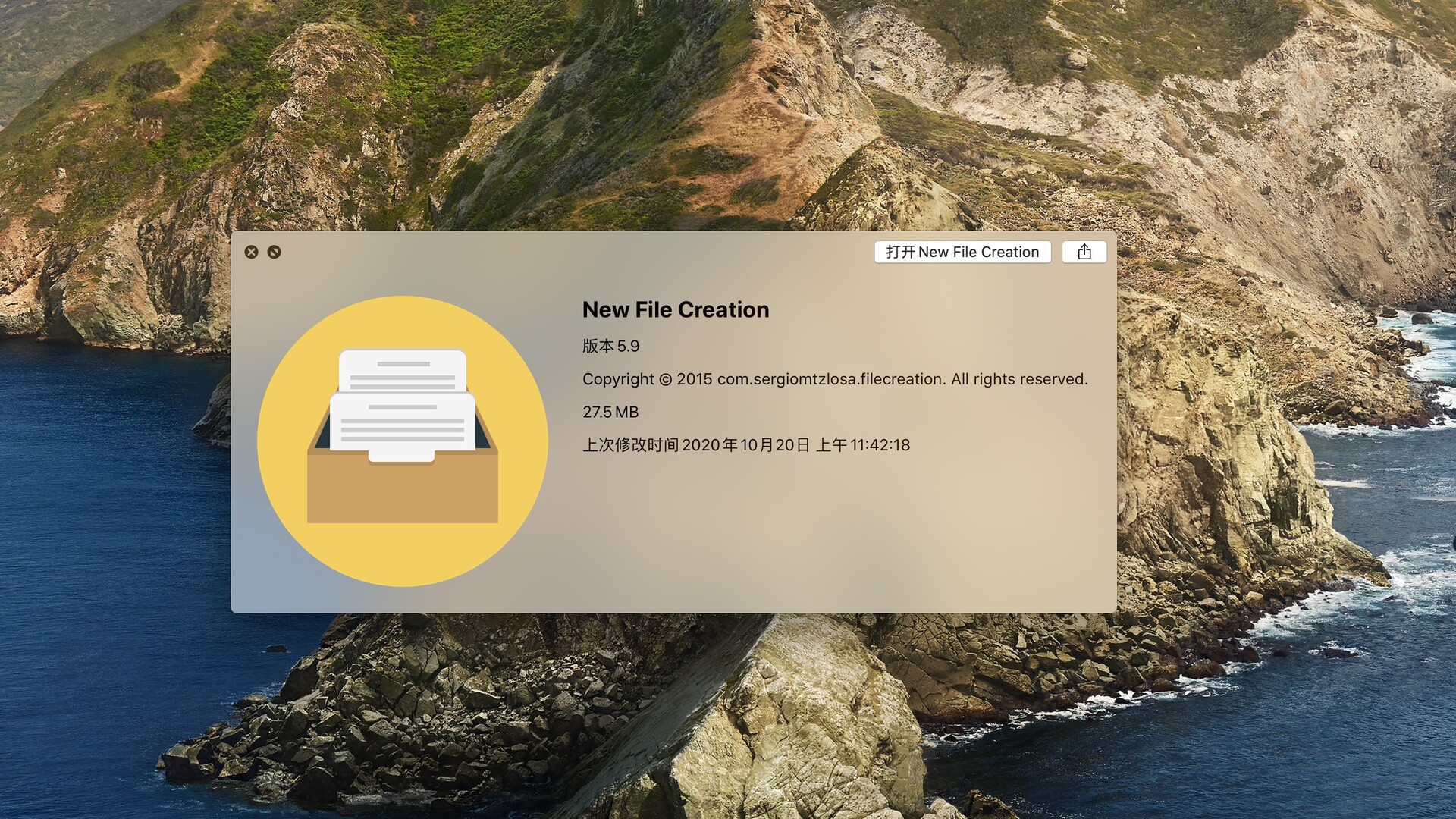Image resolution: width=1456 pixels, height=819 pixels.
Task: Click the close (X) button
Action: (x=252, y=252)
